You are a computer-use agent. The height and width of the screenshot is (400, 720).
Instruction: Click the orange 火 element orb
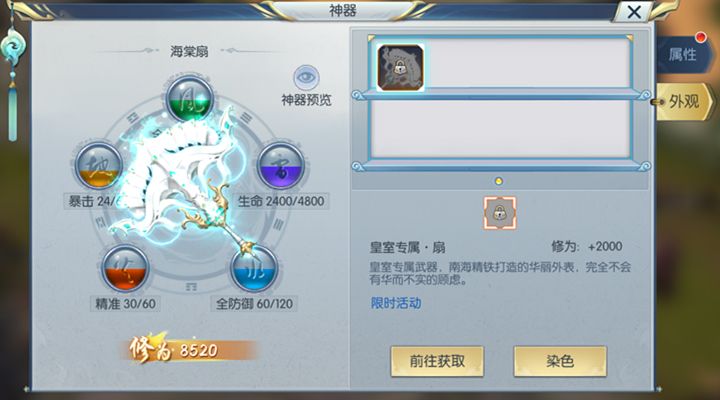[x=125, y=268]
